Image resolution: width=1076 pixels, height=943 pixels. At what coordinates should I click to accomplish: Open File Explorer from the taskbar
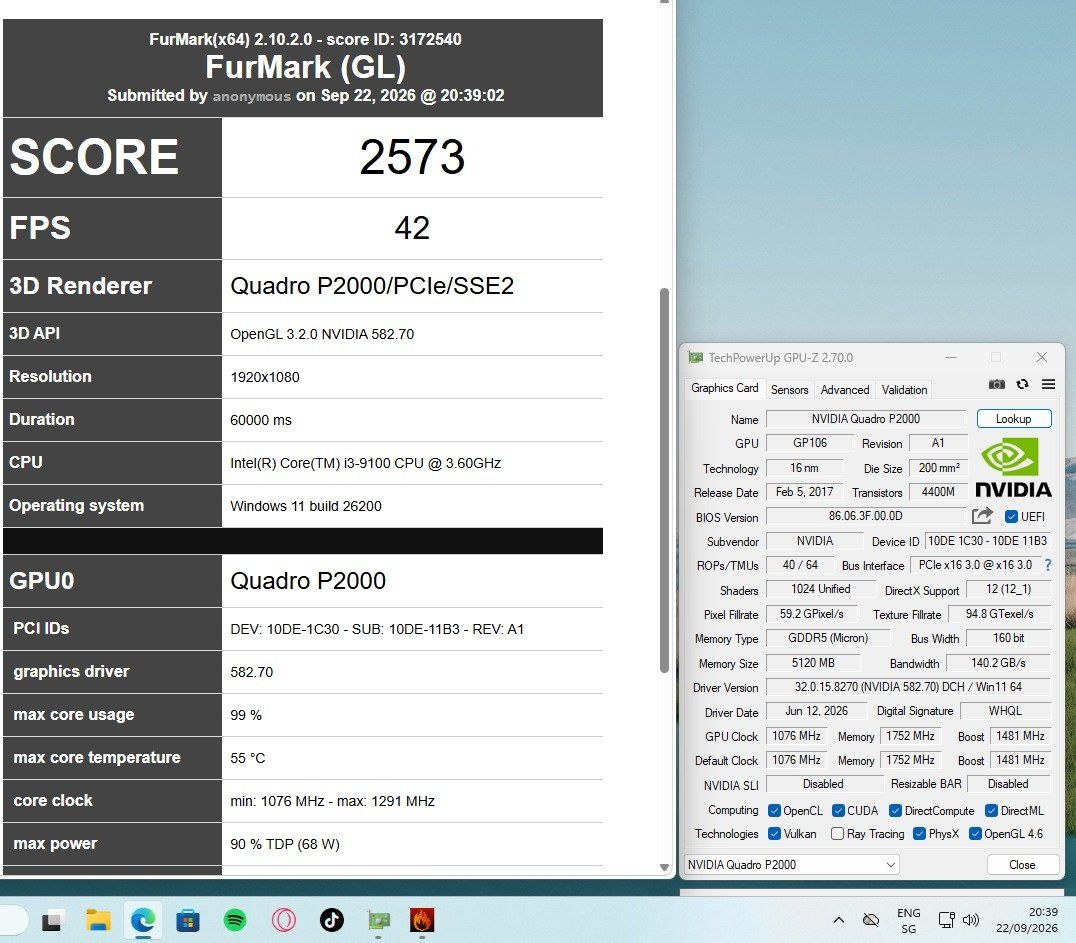click(98, 920)
